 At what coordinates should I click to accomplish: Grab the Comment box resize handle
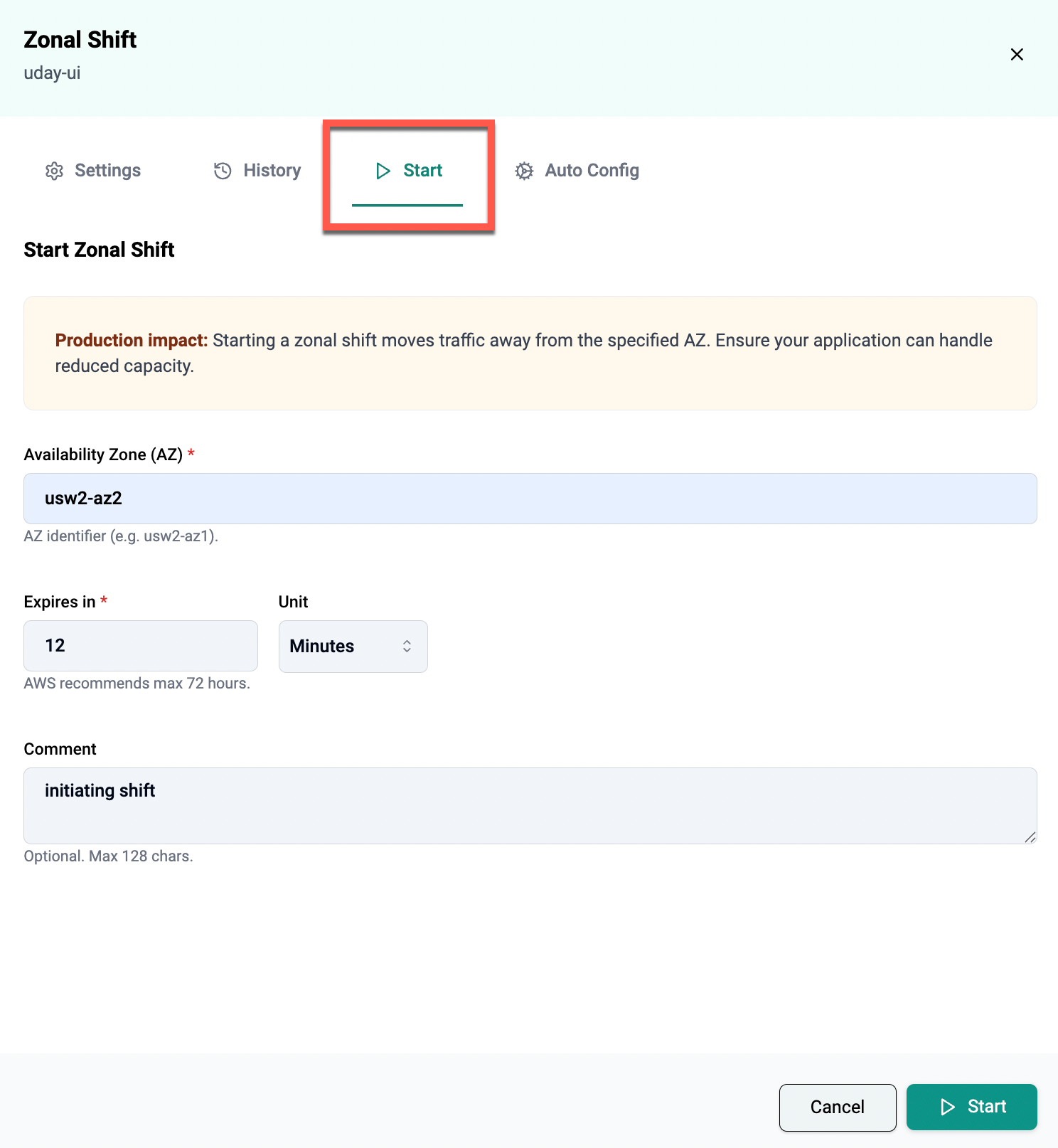1030,837
